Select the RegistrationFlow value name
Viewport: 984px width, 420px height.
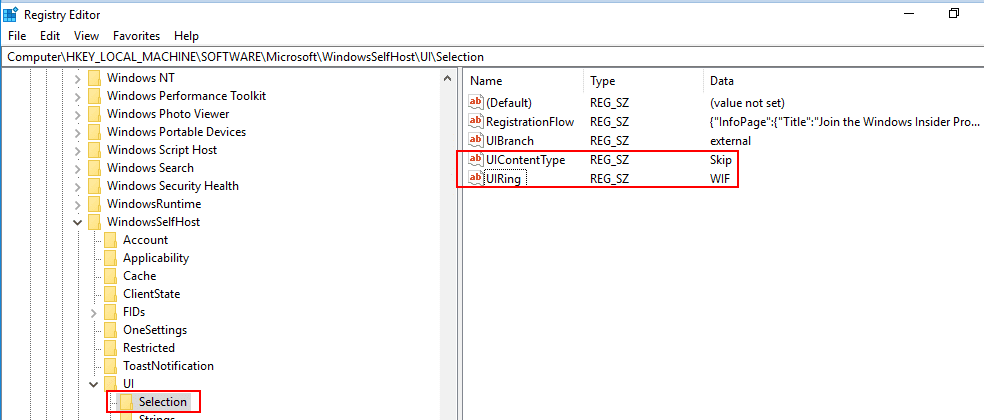click(x=530, y=122)
